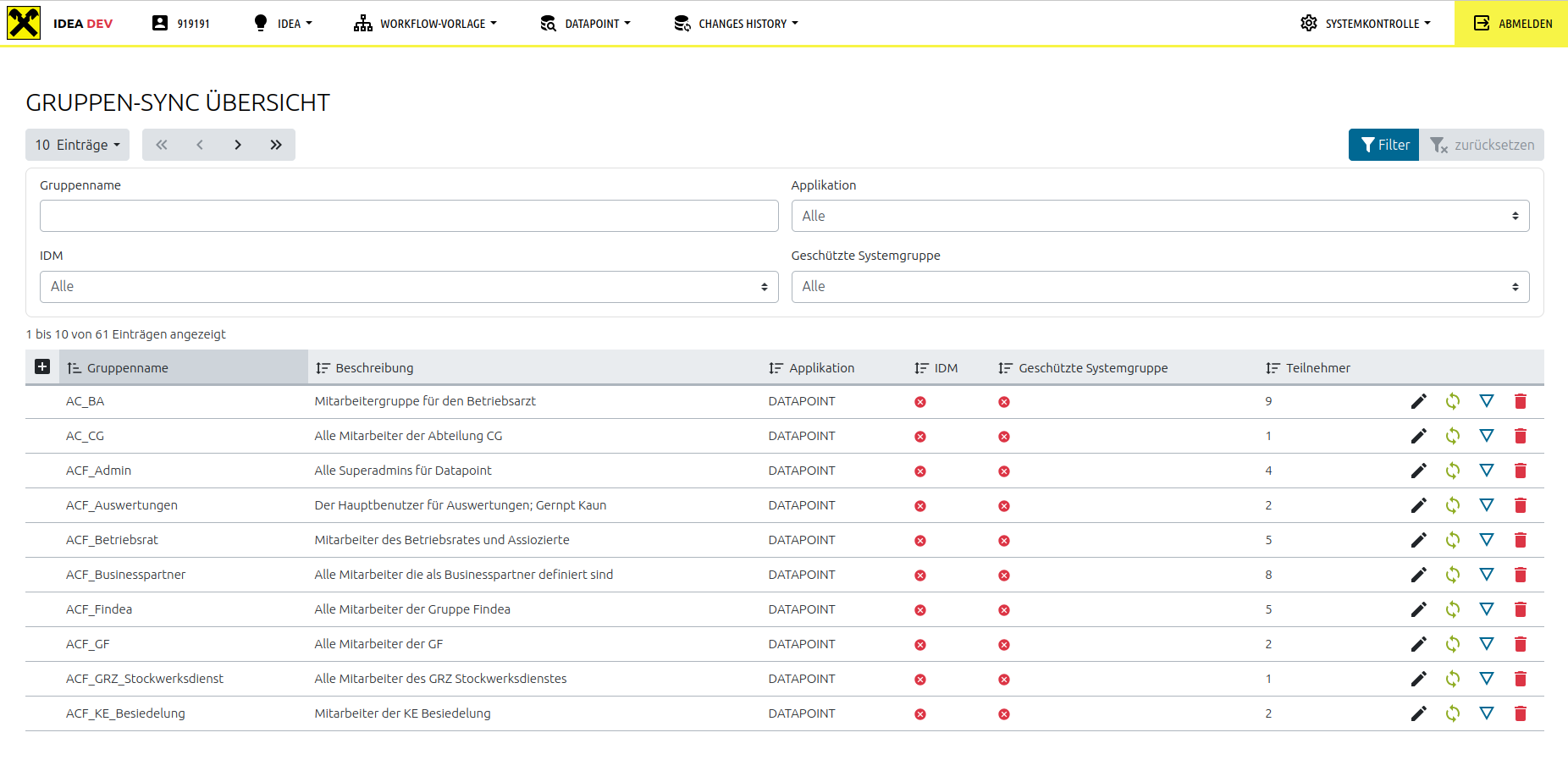Open the Workflow-Vorlage menu
The height and width of the screenshot is (760, 1568).
tap(425, 24)
